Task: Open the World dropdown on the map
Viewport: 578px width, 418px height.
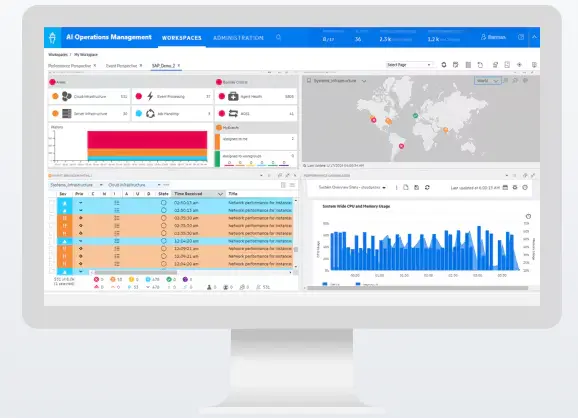Action: click(x=487, y=81)
